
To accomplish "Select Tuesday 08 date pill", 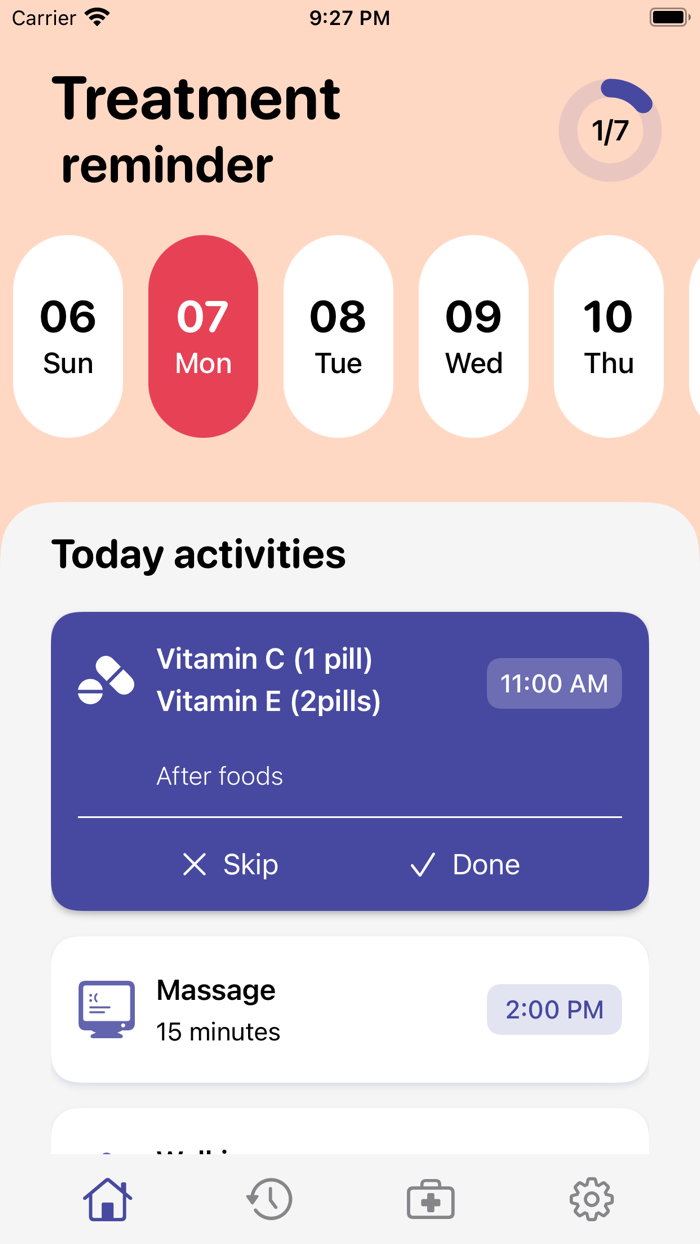I will coord(338,336).
